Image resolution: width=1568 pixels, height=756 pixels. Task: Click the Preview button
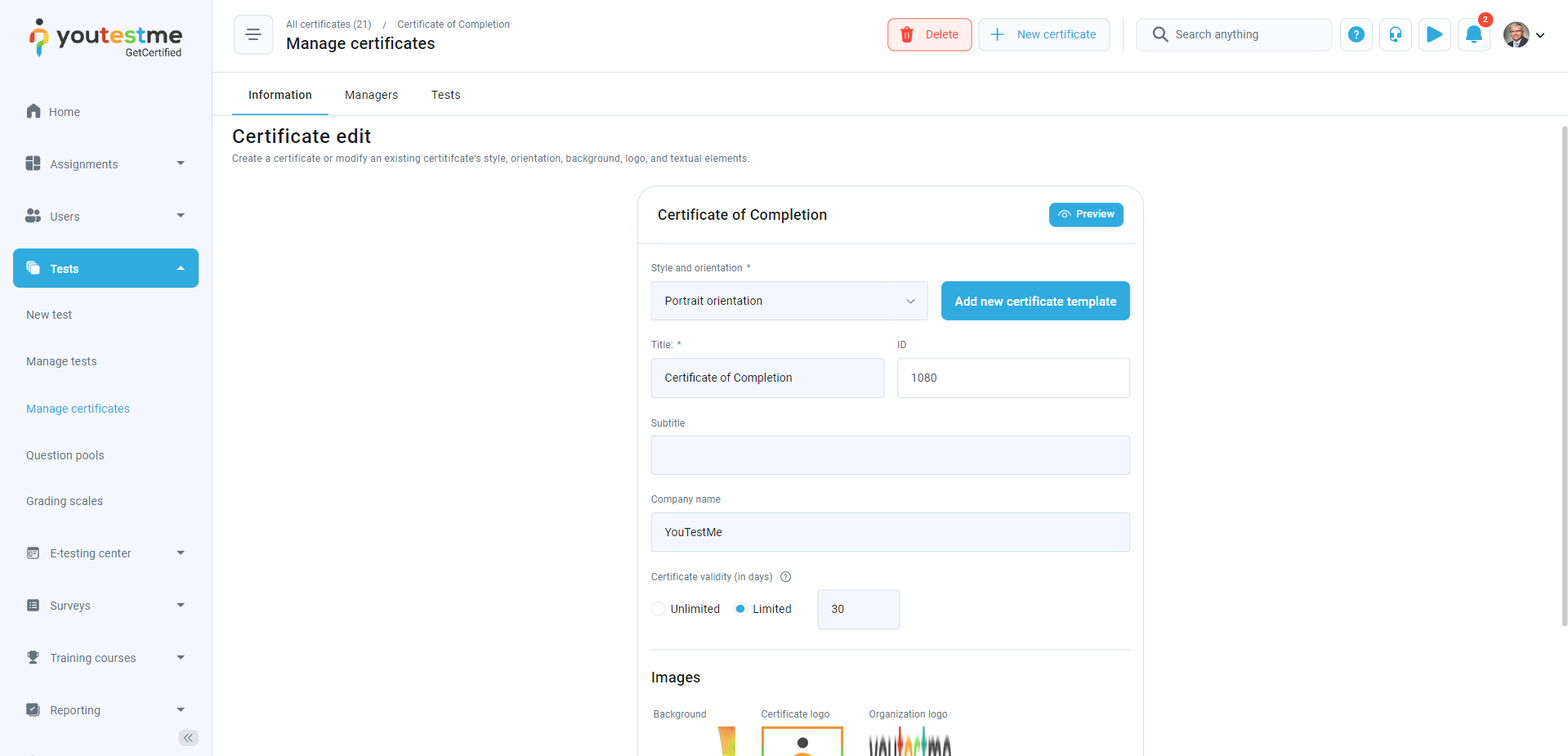[1085, 214]
